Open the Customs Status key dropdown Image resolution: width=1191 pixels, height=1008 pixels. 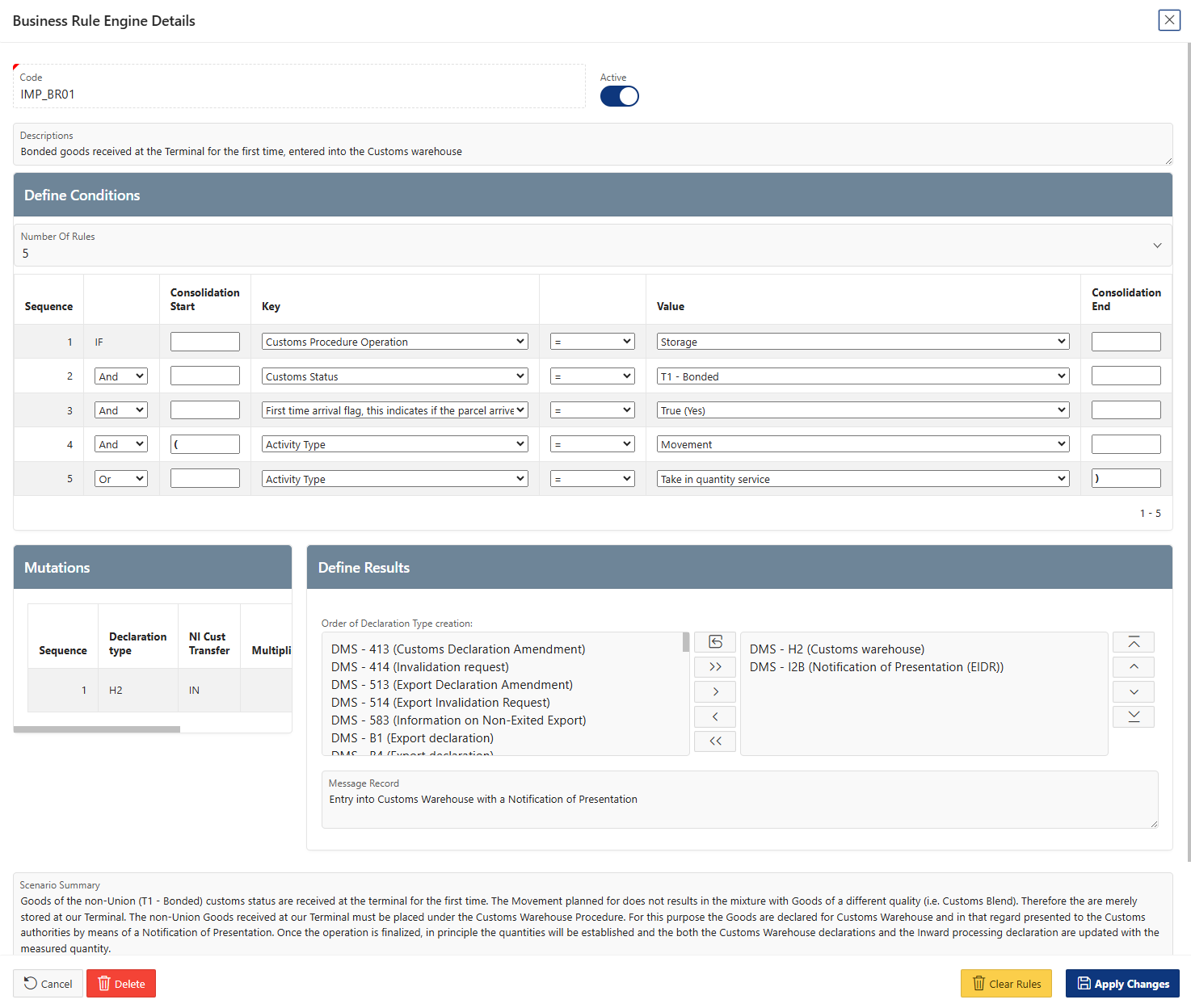[395, 376]
